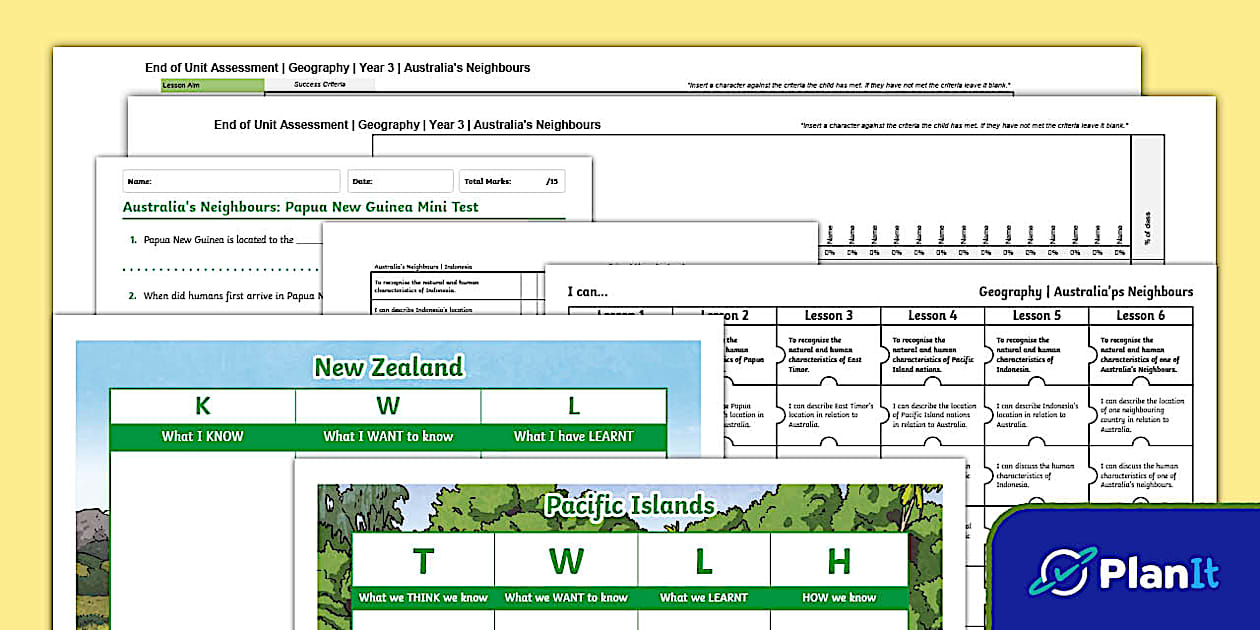Tick the Lesson 3 'recognise East Timor' puzzle box
1260x630 pixels.
830,352
